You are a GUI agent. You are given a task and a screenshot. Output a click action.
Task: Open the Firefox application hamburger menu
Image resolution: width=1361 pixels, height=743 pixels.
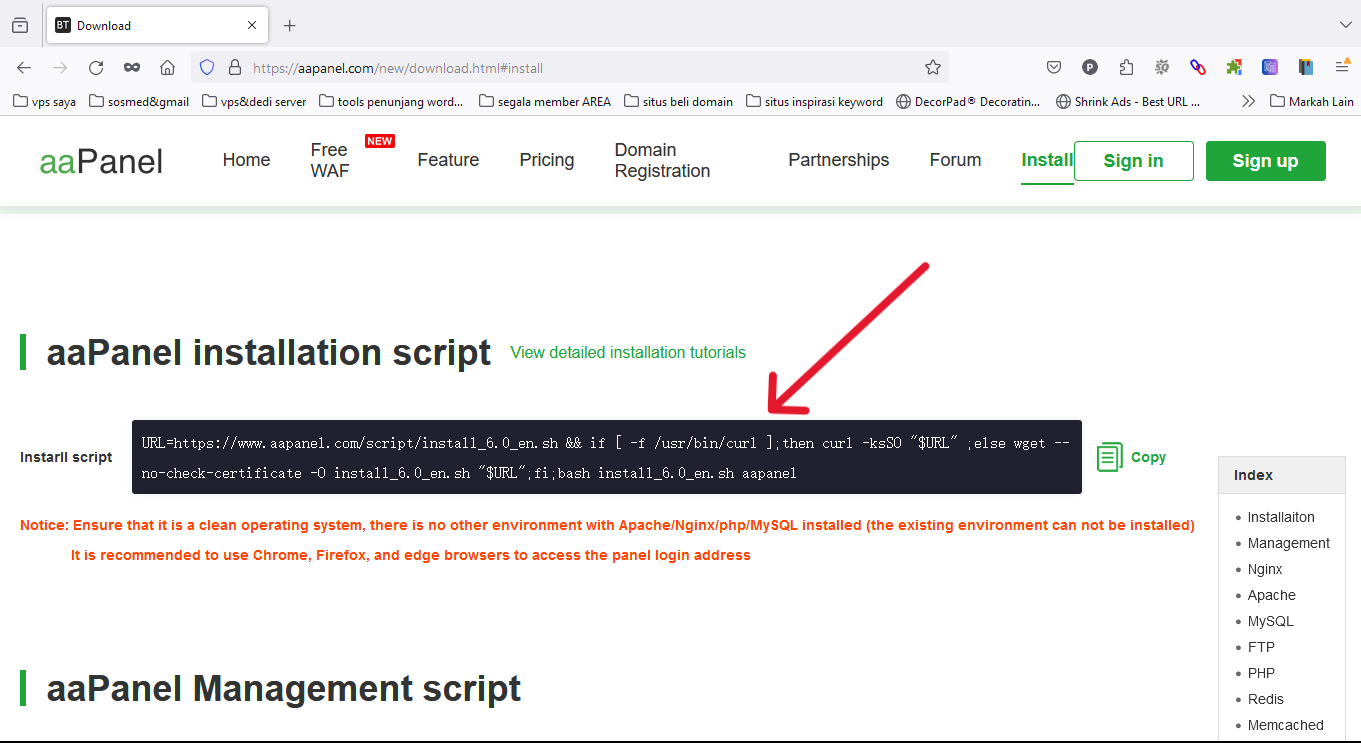click(1342, 68)
